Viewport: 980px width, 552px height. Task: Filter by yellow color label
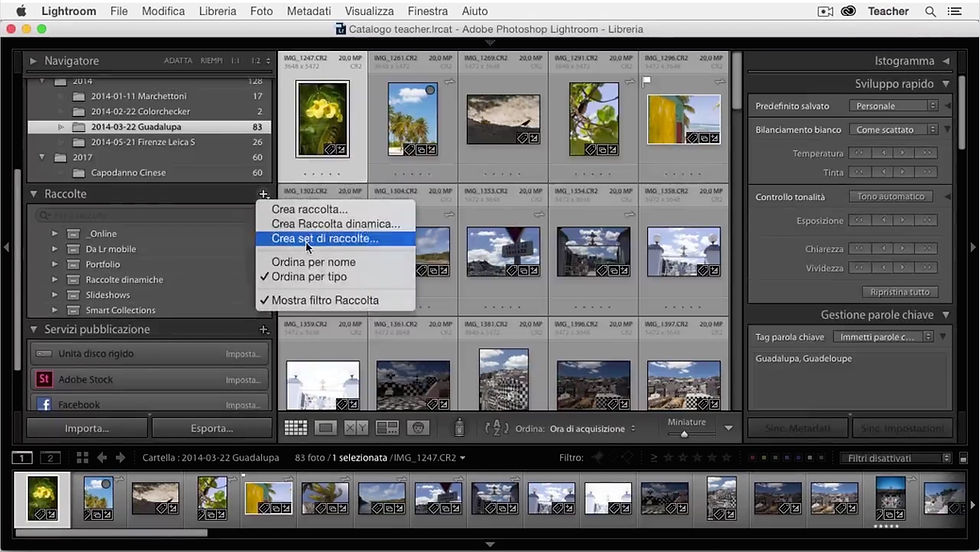click(x=764, y=458)
